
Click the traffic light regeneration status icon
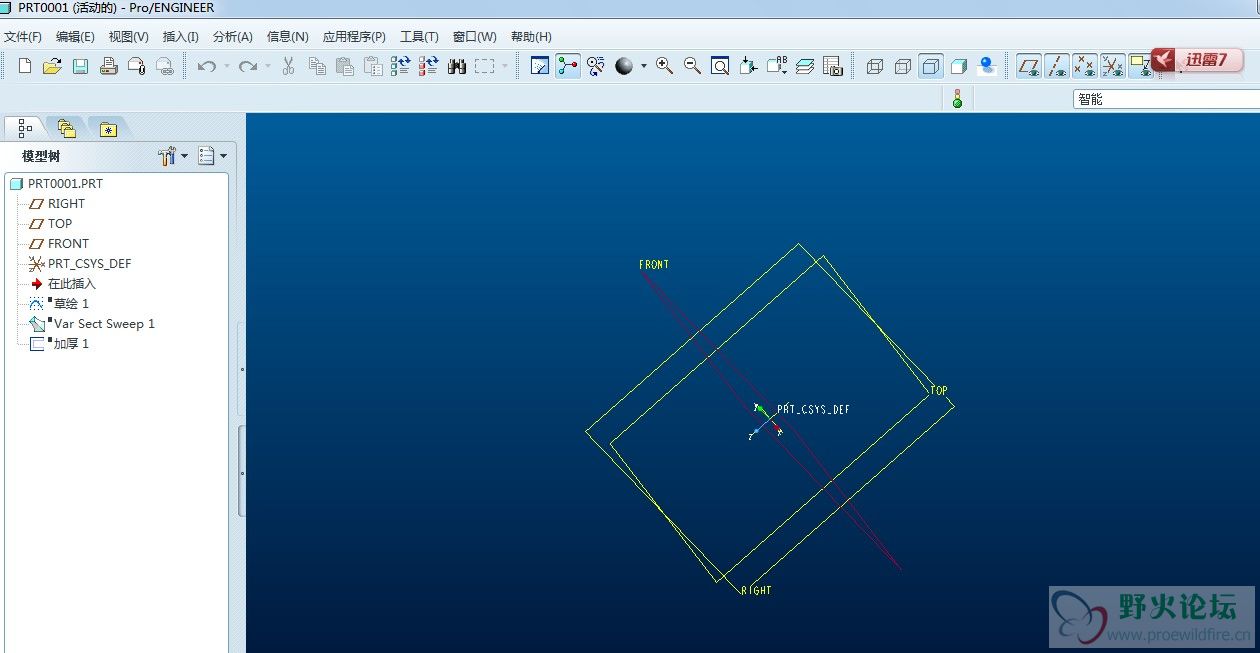pos(957,99)
